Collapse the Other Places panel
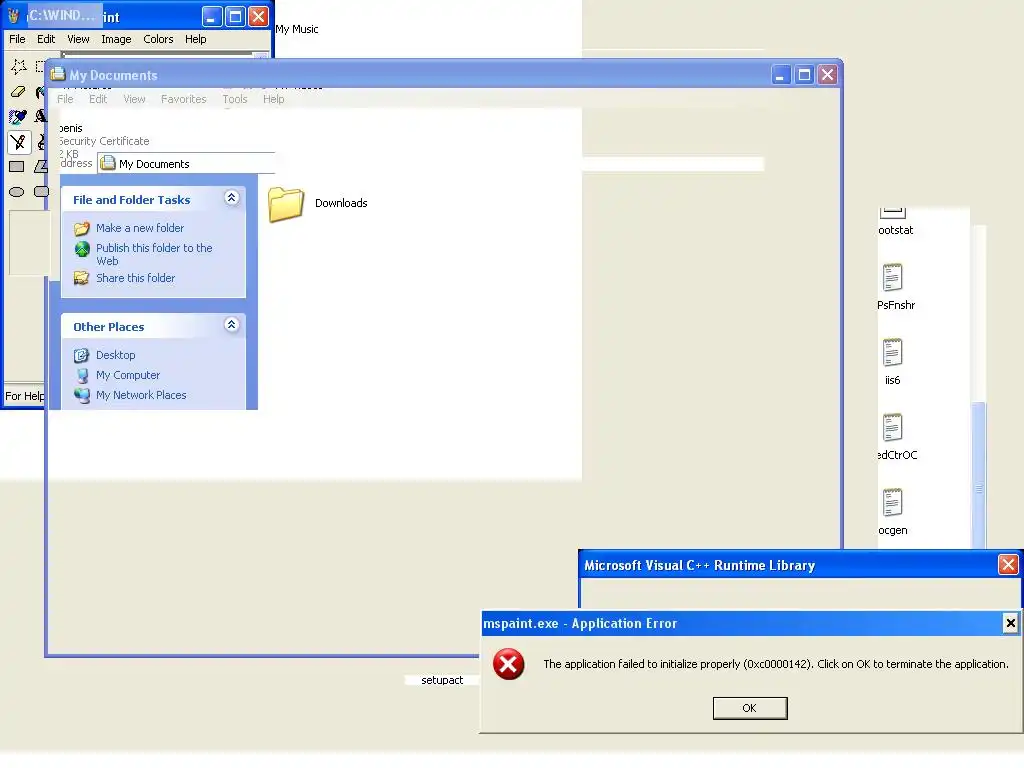Viewport: 1024px width, 768px height. tap(231, 325)
